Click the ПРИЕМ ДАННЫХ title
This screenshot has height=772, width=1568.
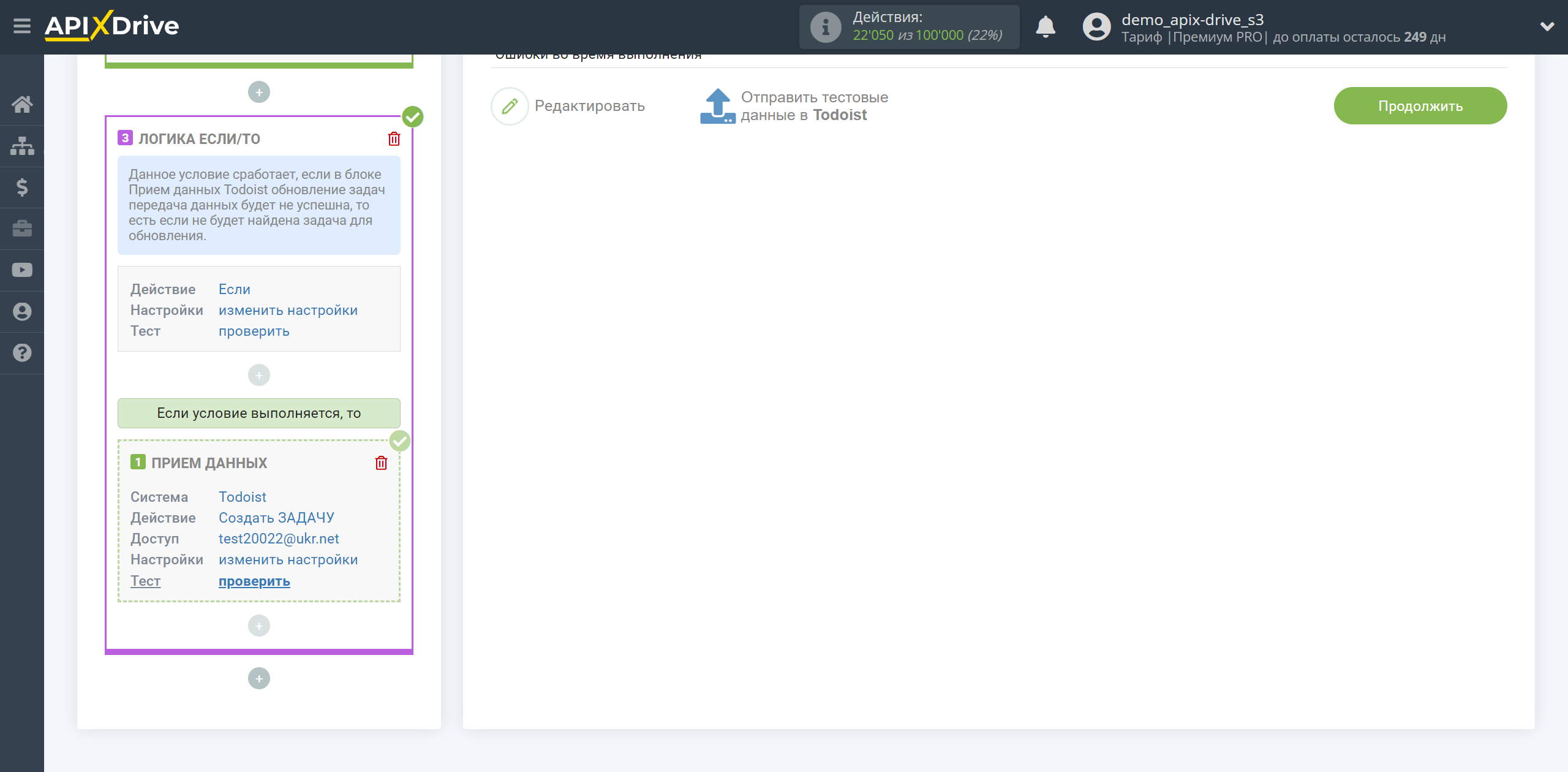209,463
